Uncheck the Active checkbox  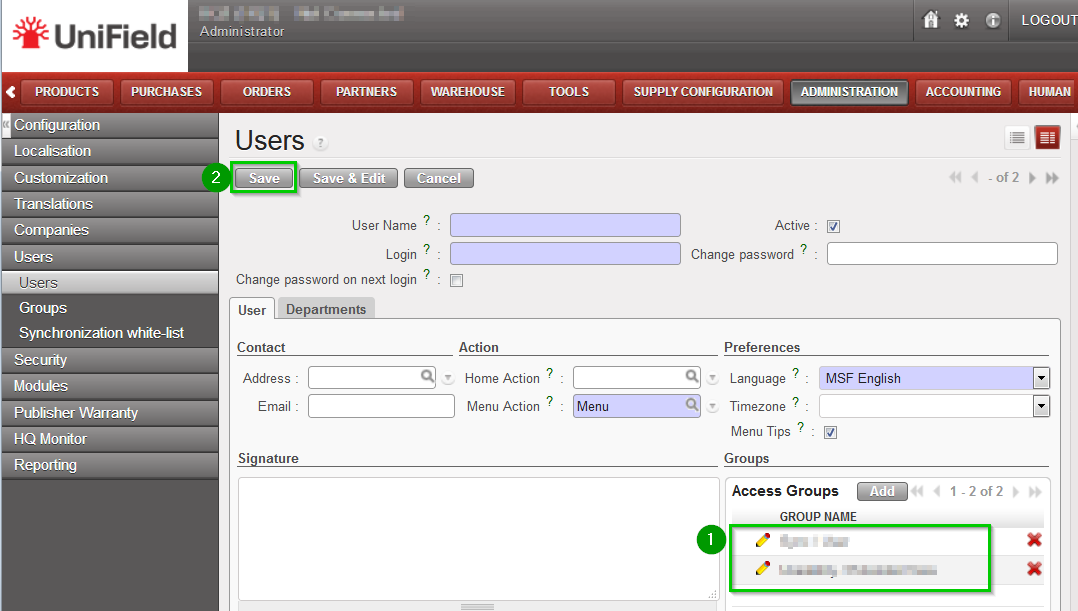click(x=833, y=226)
